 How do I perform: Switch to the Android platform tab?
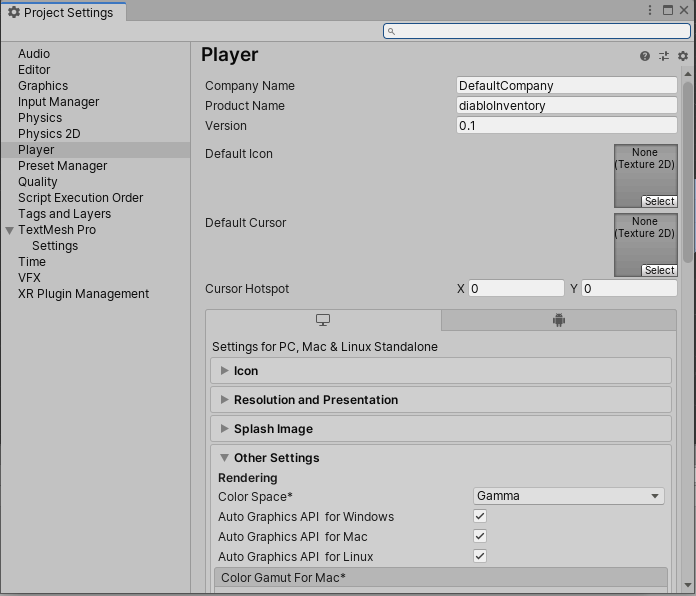click(558, 320)
